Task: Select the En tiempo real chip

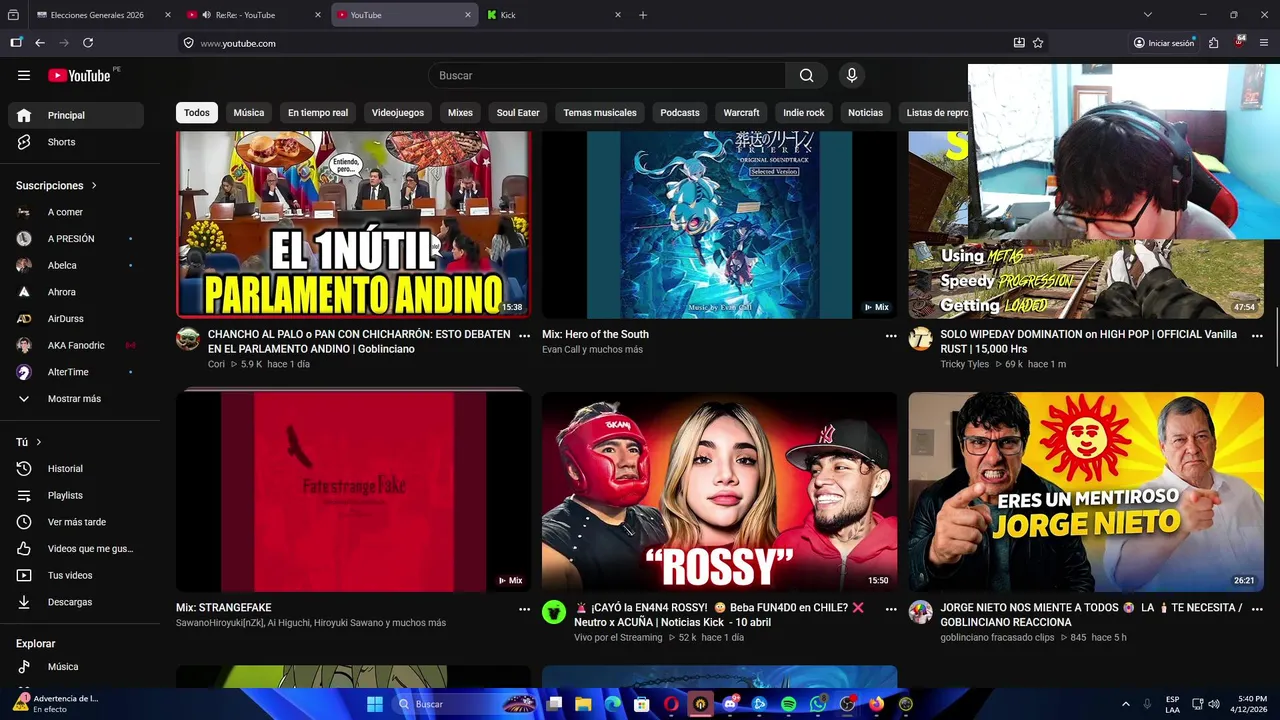Action: [318, 113]
